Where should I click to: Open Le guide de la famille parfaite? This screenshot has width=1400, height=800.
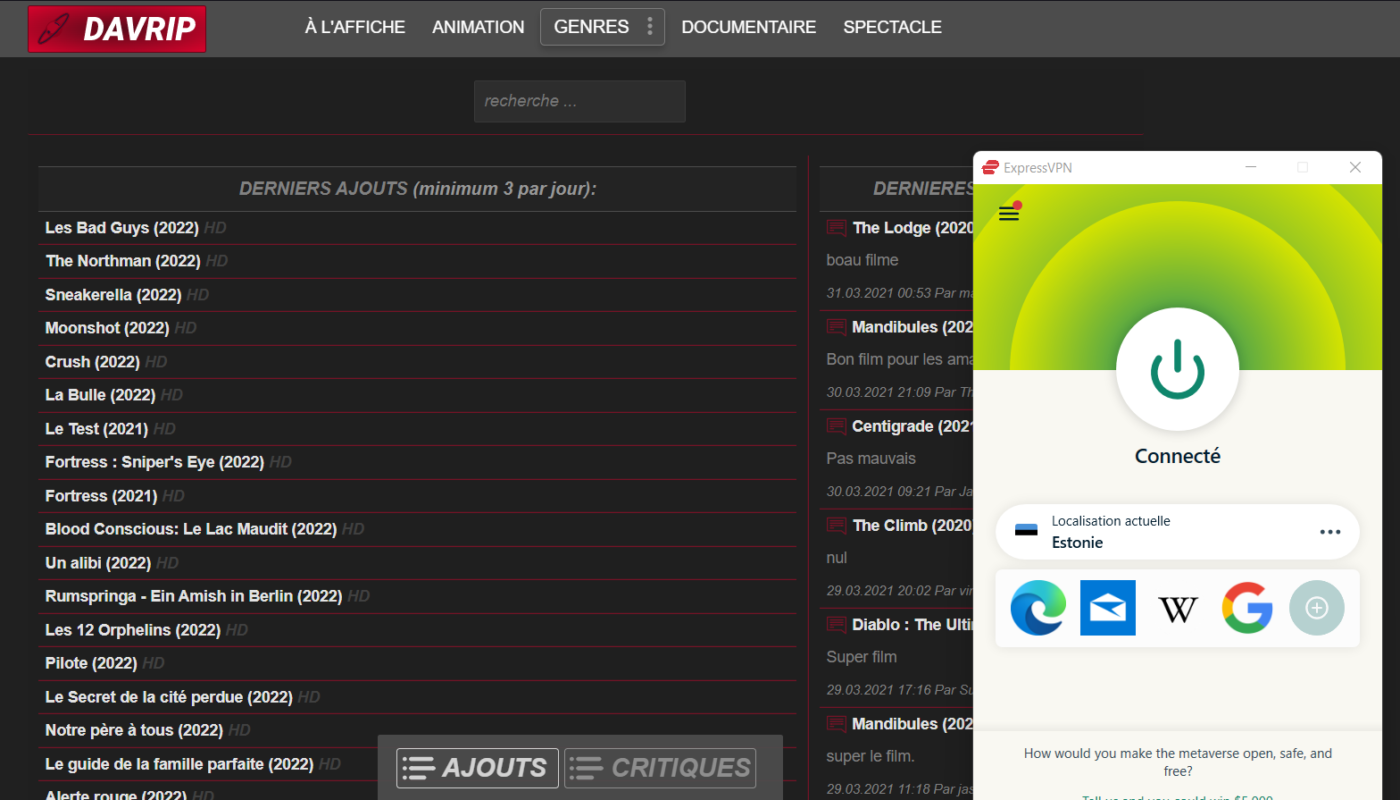point(179,764)
